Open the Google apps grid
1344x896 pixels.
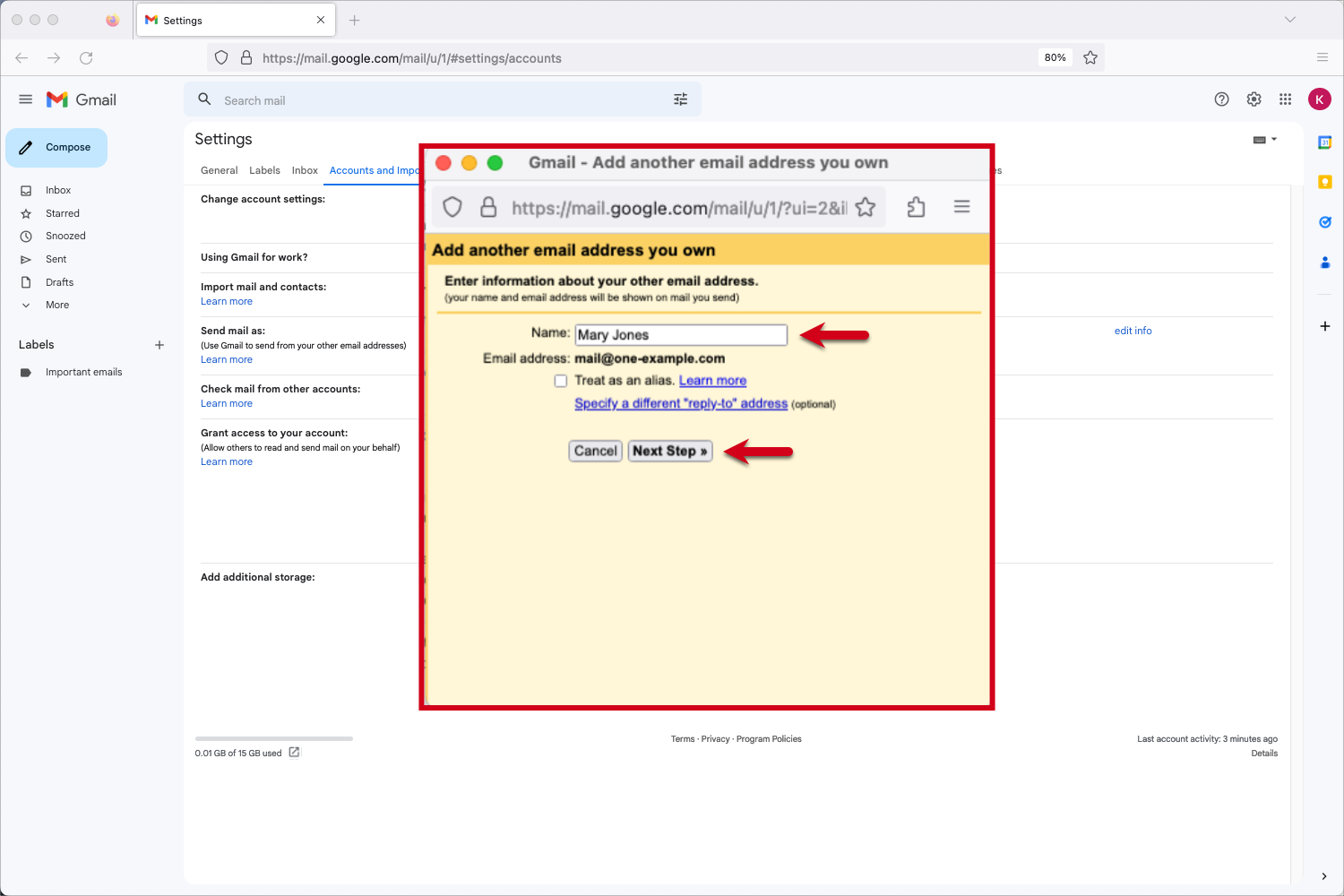(x=1286, y=99)
